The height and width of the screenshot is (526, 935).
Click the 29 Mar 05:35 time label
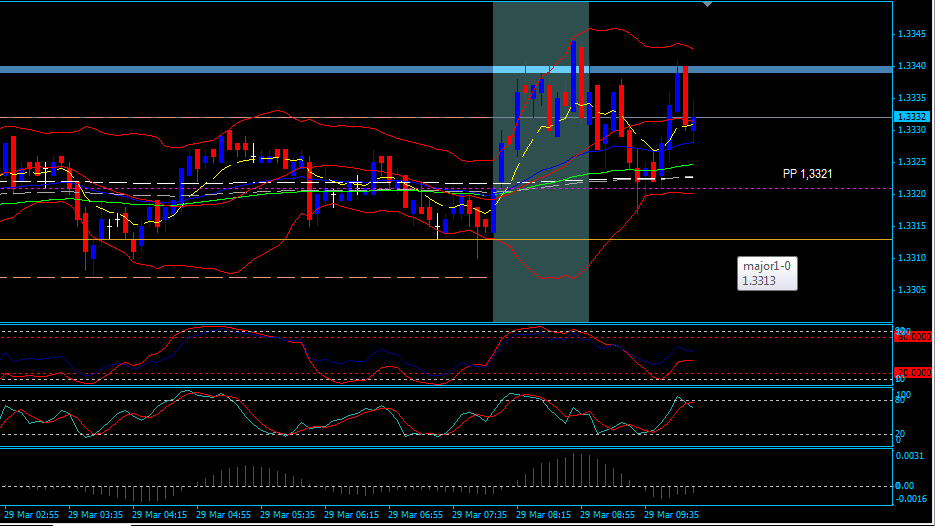tap(287, 514)
